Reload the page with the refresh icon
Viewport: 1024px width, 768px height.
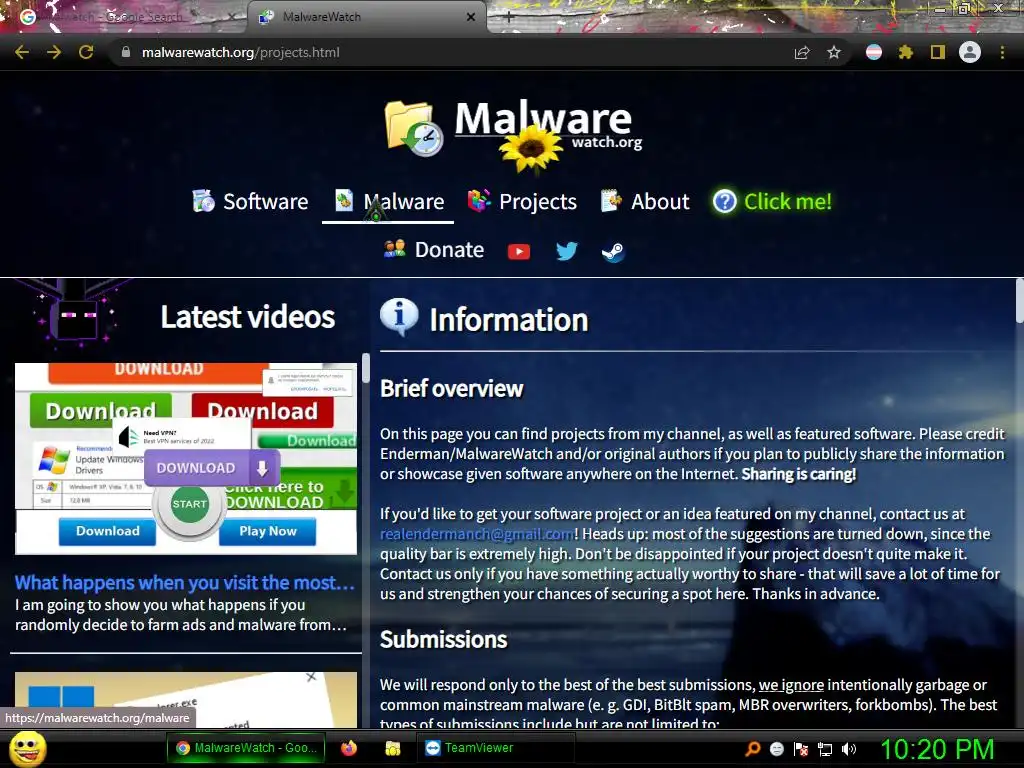tap(86, 52)
